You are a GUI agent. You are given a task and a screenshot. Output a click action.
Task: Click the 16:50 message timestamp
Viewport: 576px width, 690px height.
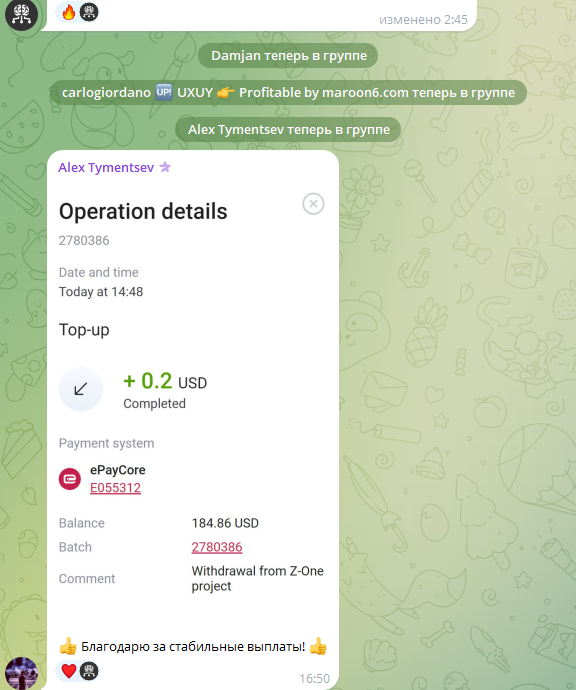315,679
